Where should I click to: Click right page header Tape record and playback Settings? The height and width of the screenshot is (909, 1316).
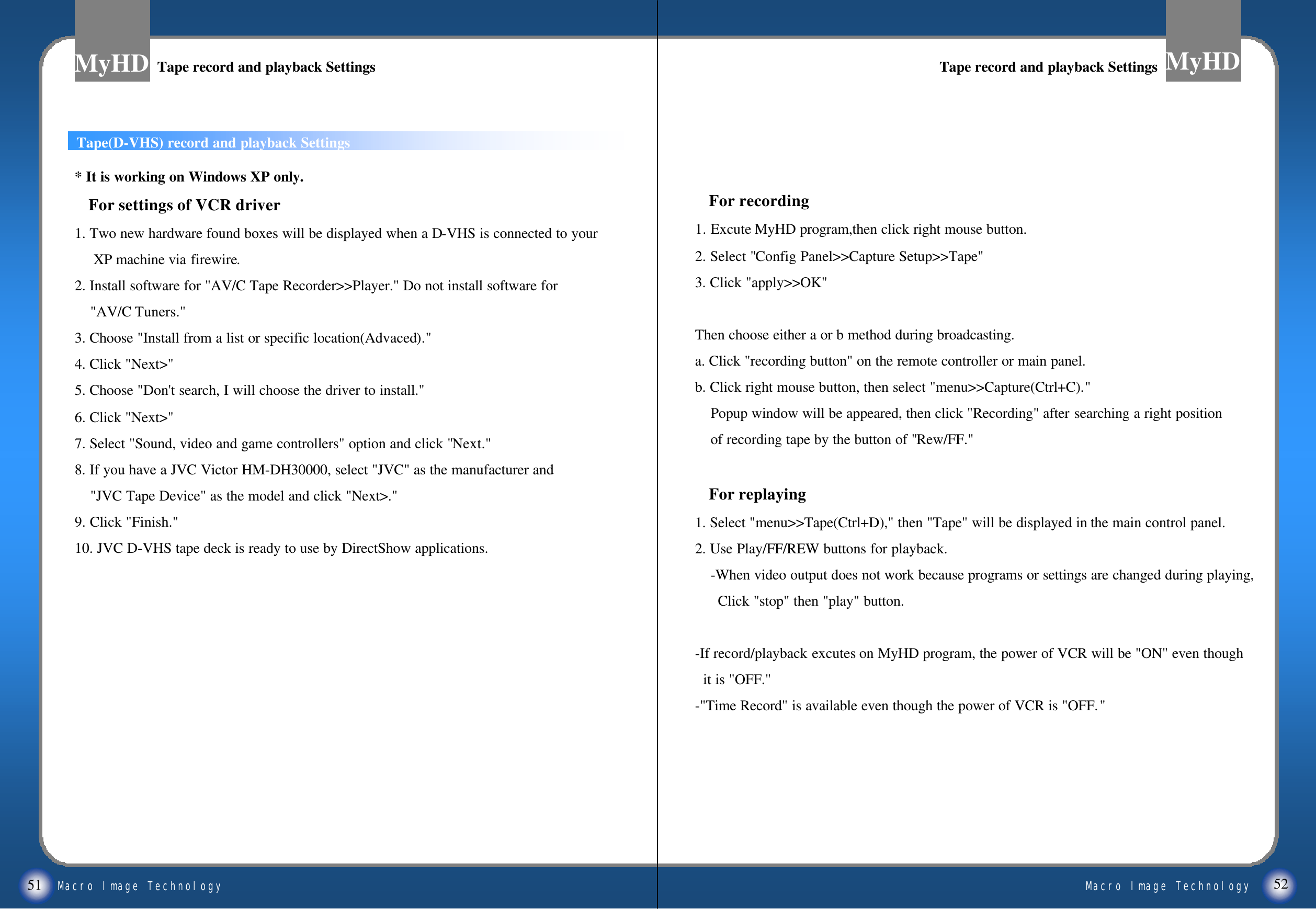click(x=1048, y=67)
